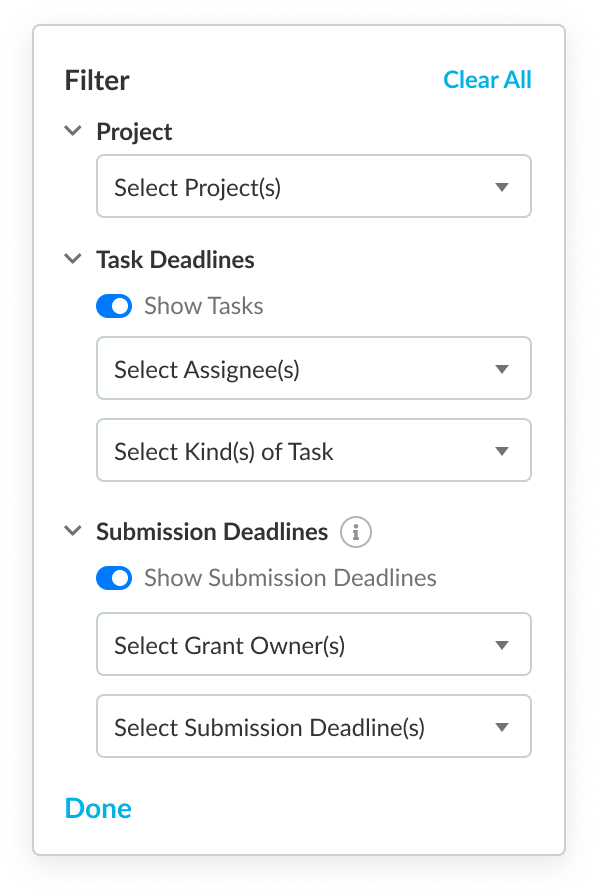This screenshot has height=896, width=598.
Task: Open the Select Submission Deadline(s) dropdown
Action: point(314,726)
